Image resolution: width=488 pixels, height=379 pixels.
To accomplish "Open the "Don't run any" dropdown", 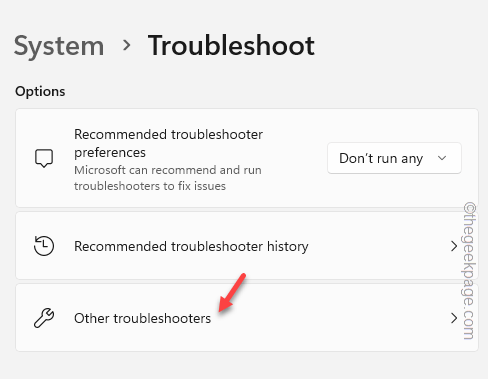I will 394,158.
